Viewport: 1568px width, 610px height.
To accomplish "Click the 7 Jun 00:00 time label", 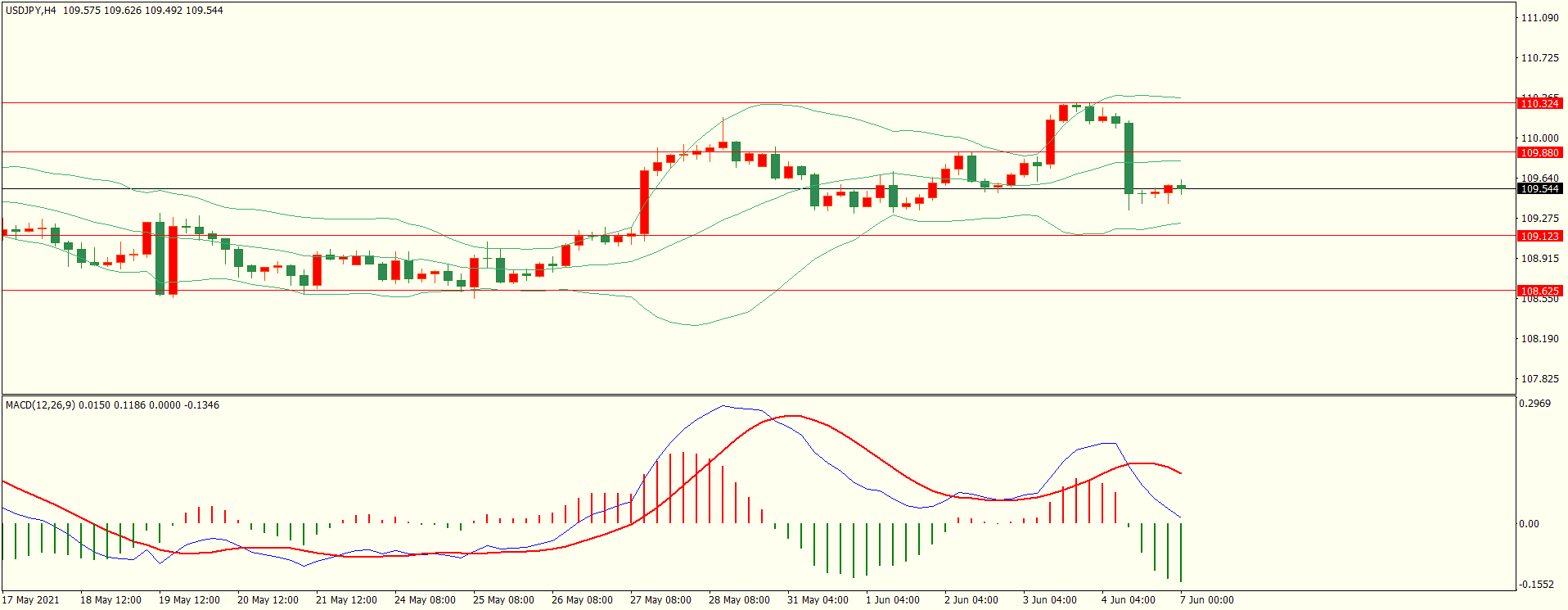I will click(1207, 600).
